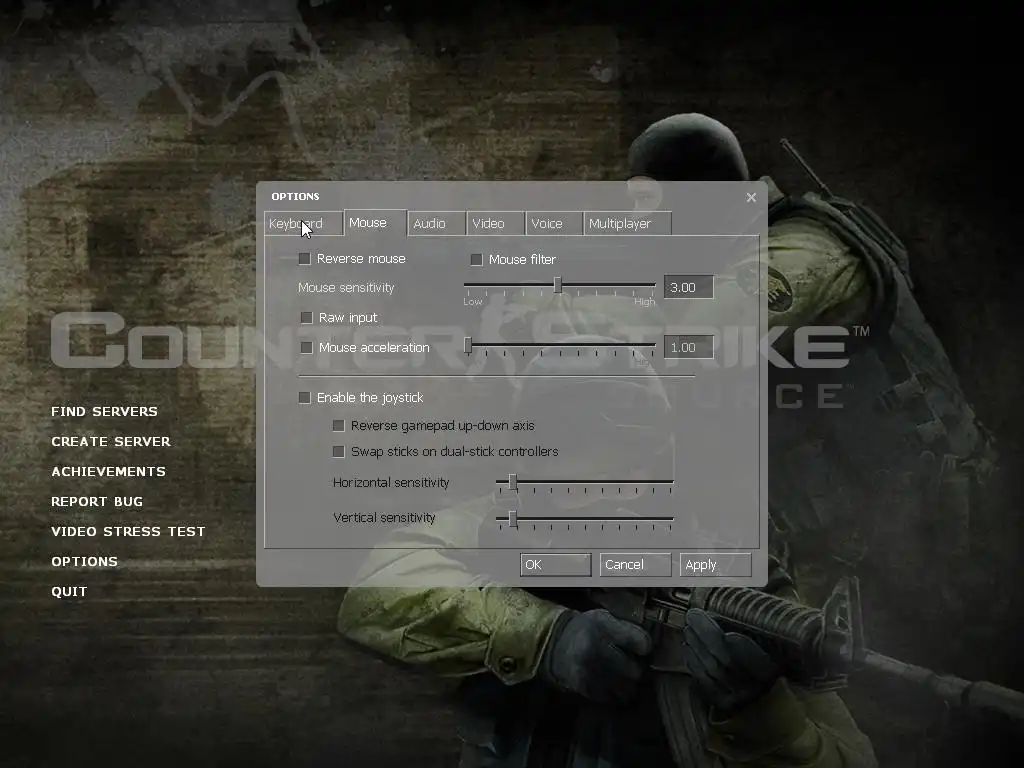Enable the Raw input checkbox
1024x768 pixels.
coord(306,317)
